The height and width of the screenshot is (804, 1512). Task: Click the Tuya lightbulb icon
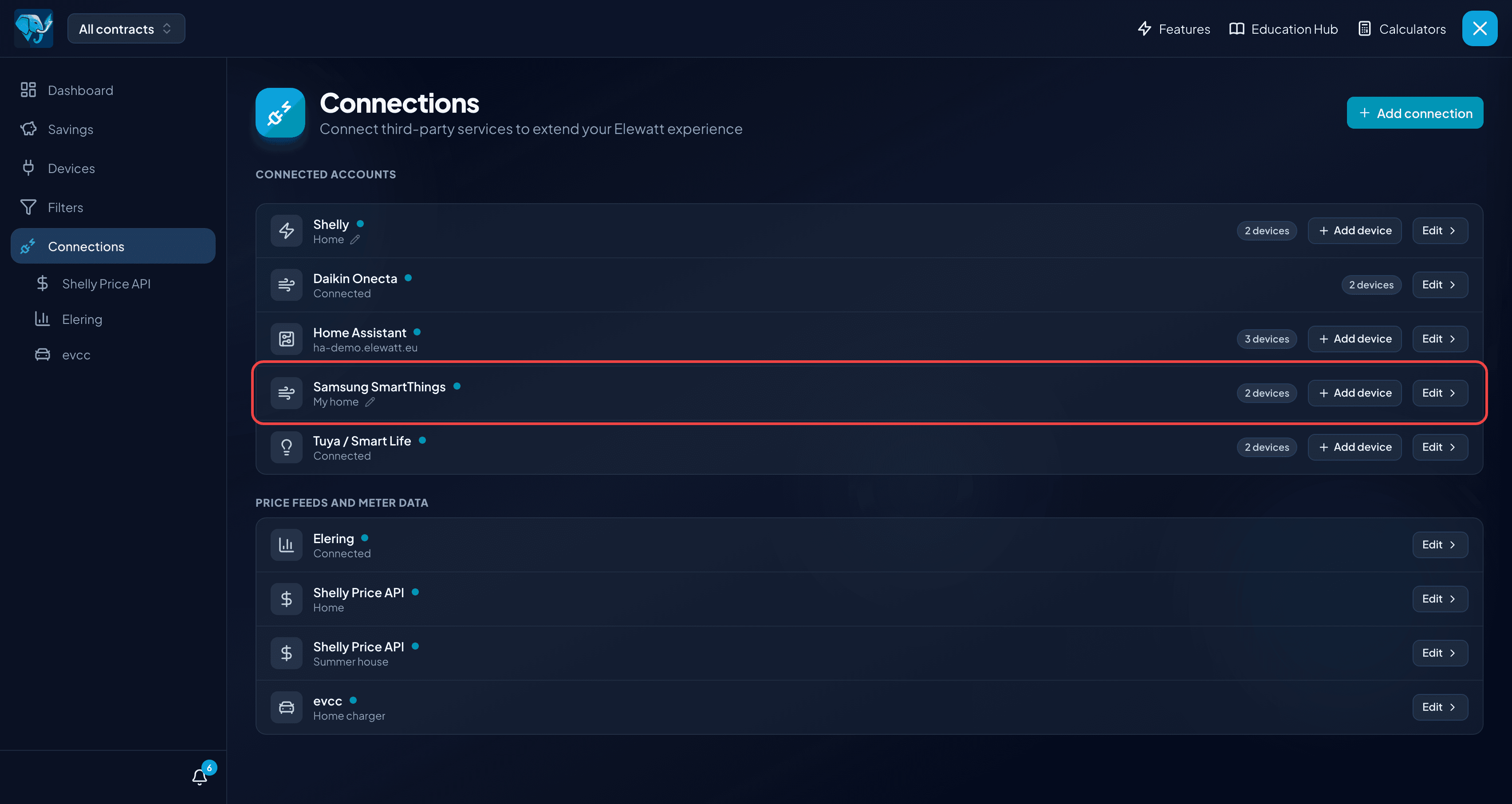(287, 447)
